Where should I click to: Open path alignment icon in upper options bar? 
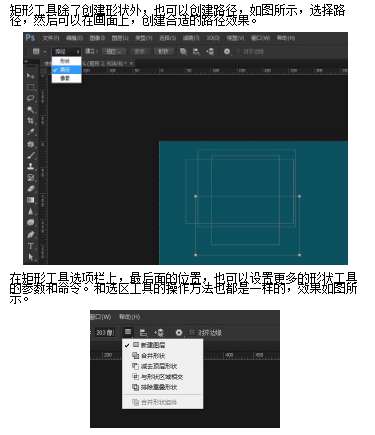[196, 51]
